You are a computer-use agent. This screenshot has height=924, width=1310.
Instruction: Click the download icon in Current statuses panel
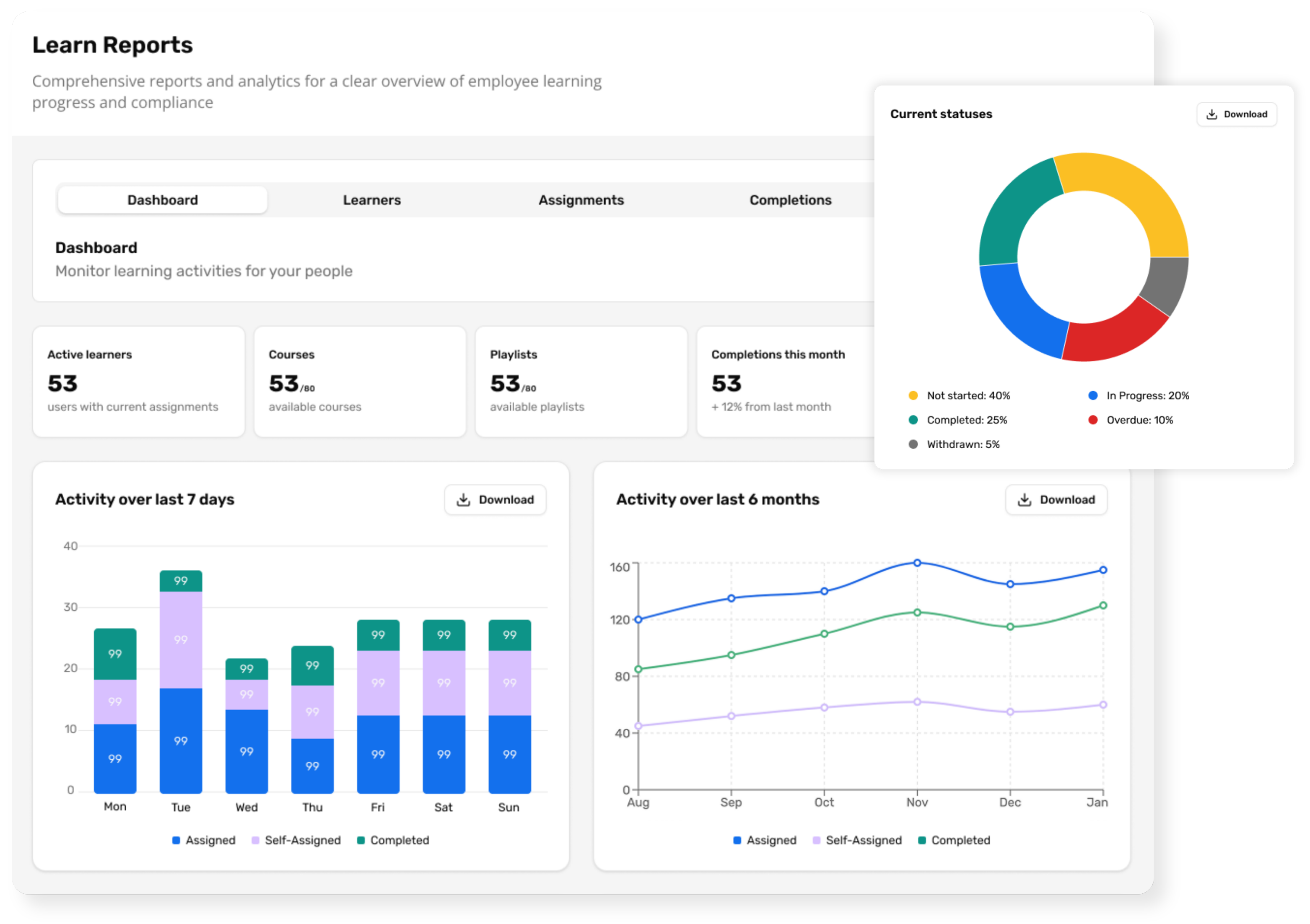pyautogui.click(x=1212, y=114)
